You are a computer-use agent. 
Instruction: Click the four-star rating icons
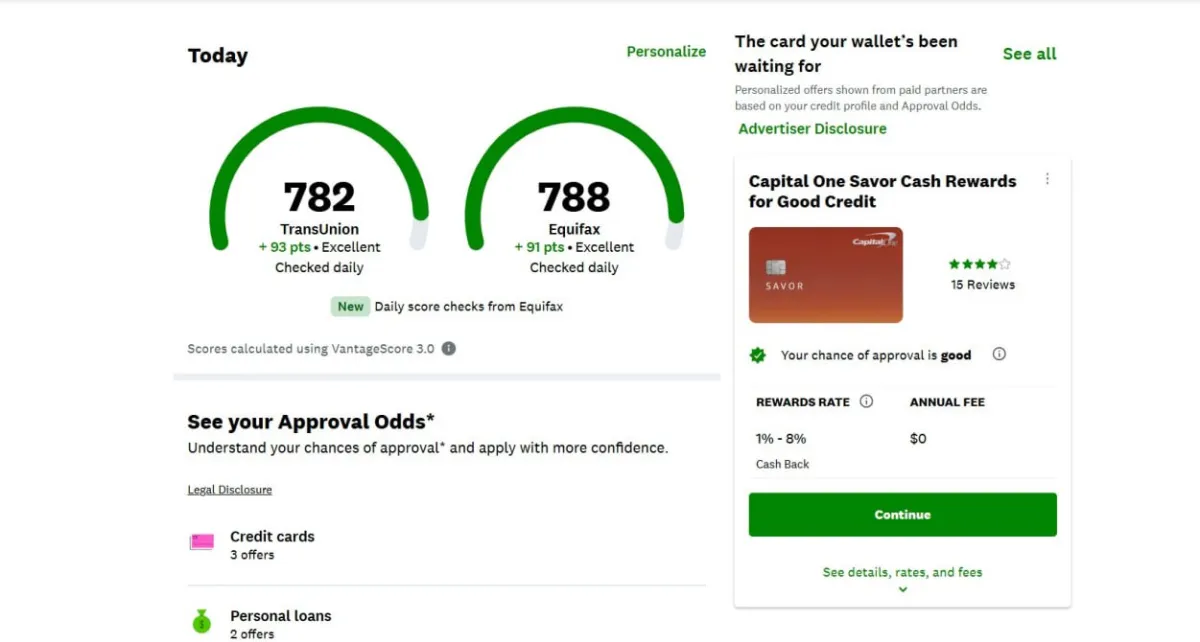[x=979, y=265]
